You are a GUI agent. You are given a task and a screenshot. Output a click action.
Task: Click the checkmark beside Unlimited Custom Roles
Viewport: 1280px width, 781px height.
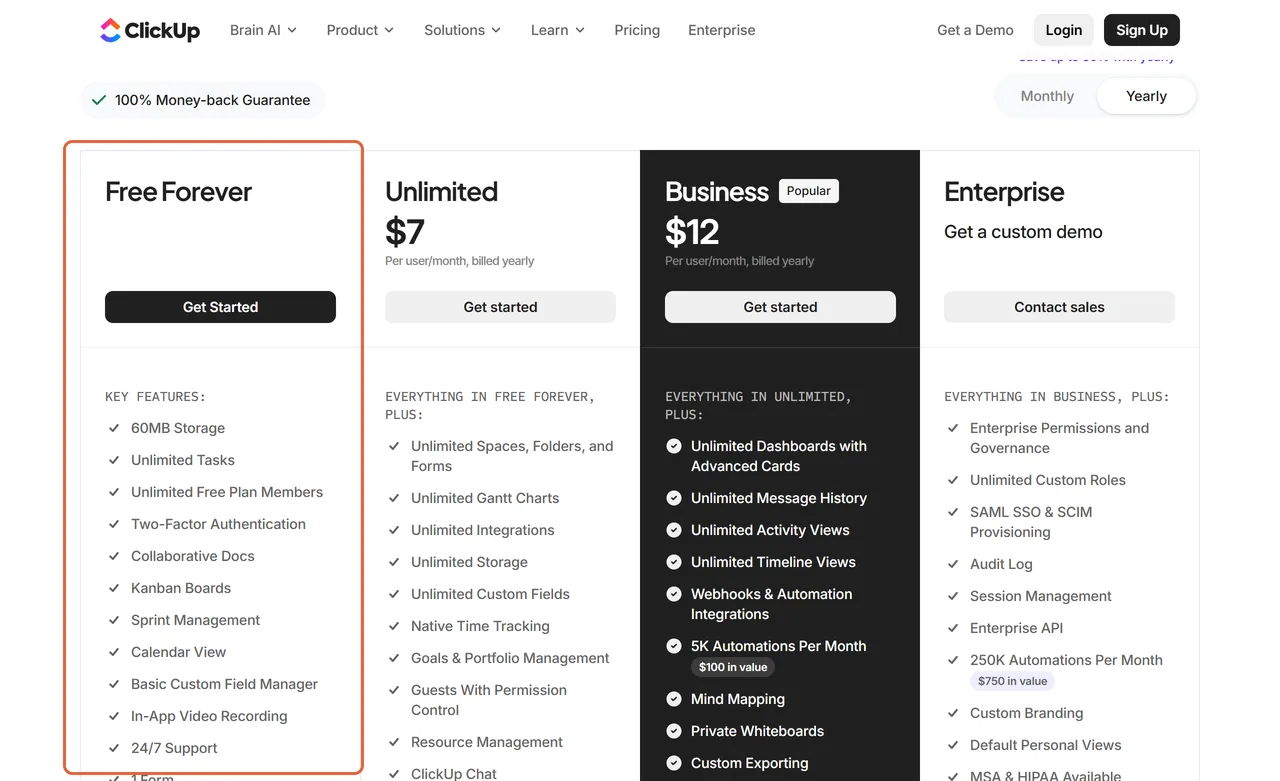953,480
